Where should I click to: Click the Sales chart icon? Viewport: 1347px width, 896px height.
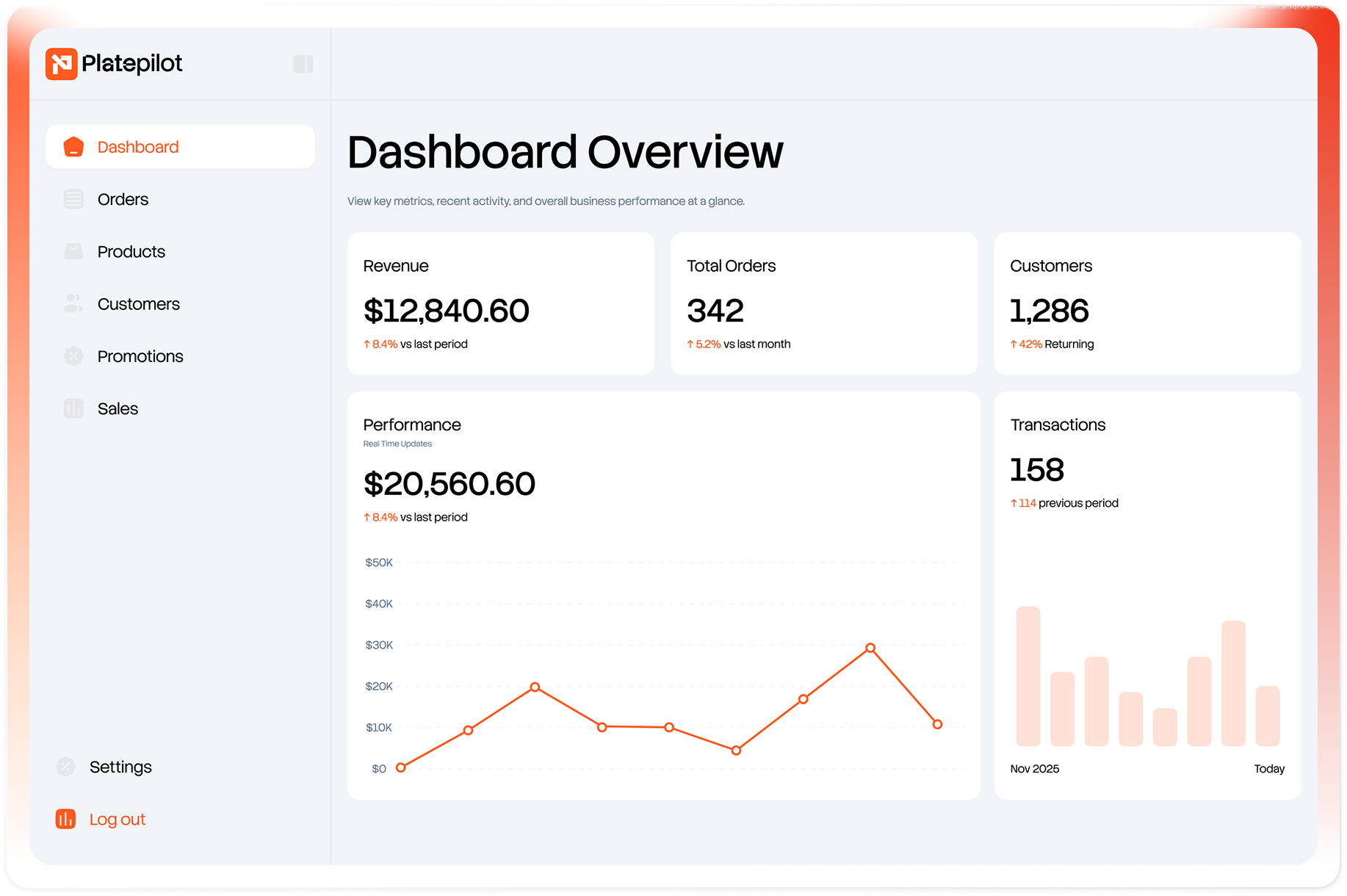coord(73,408)
